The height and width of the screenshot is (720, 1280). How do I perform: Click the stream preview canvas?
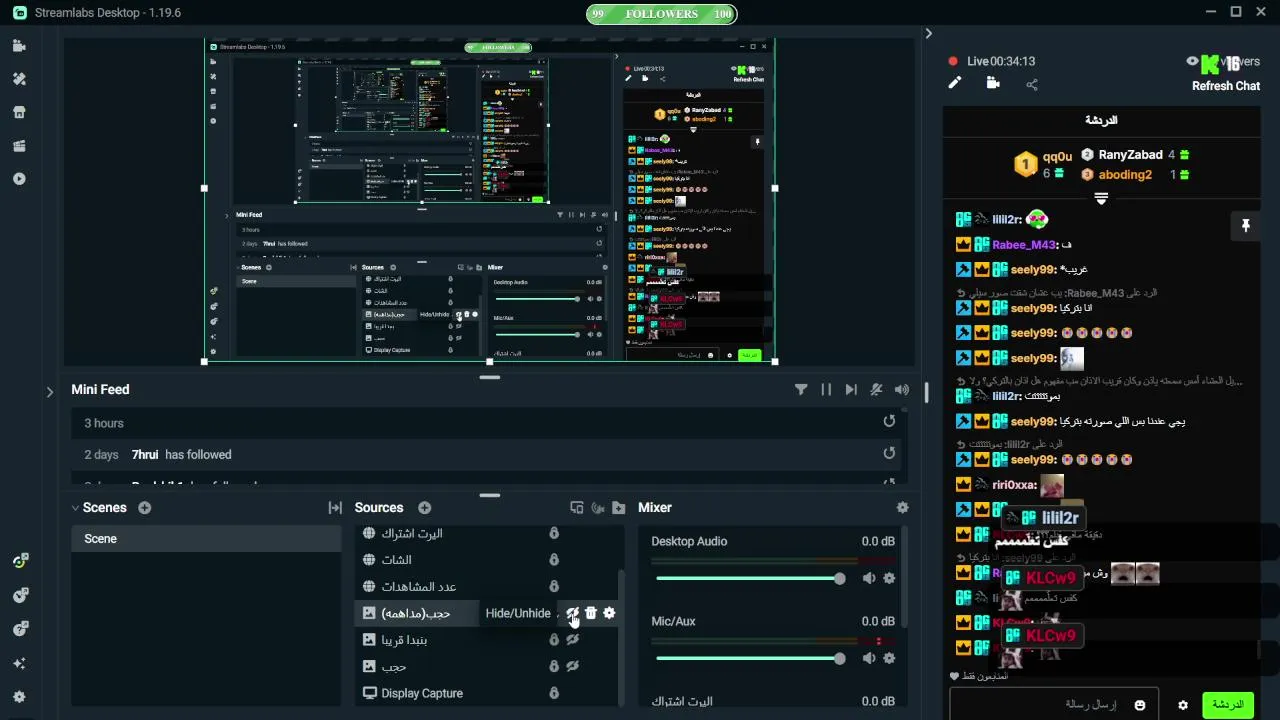coord(490,202)
